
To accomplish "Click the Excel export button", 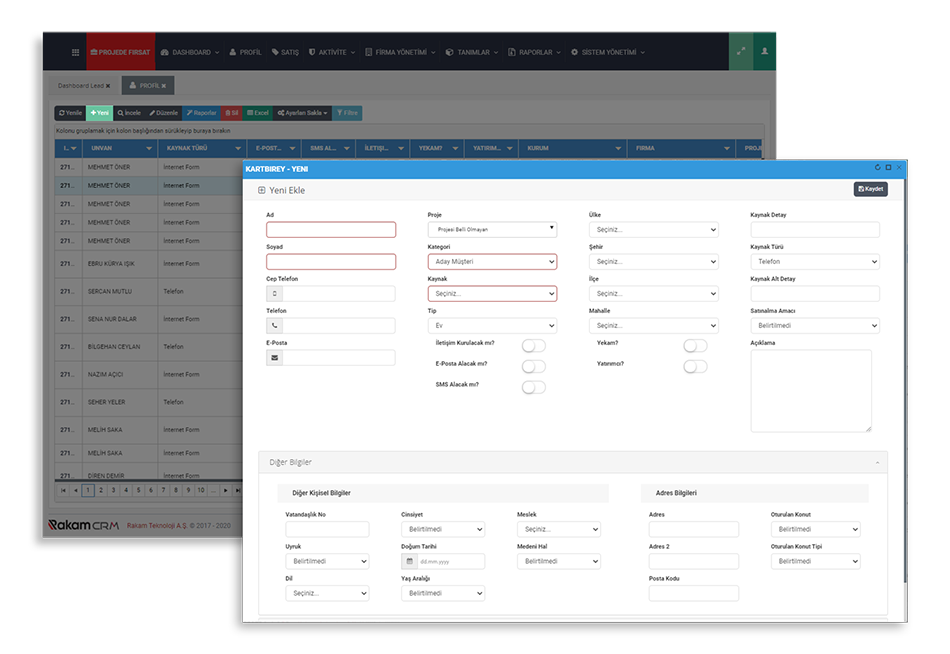I will tap(258, 113).
